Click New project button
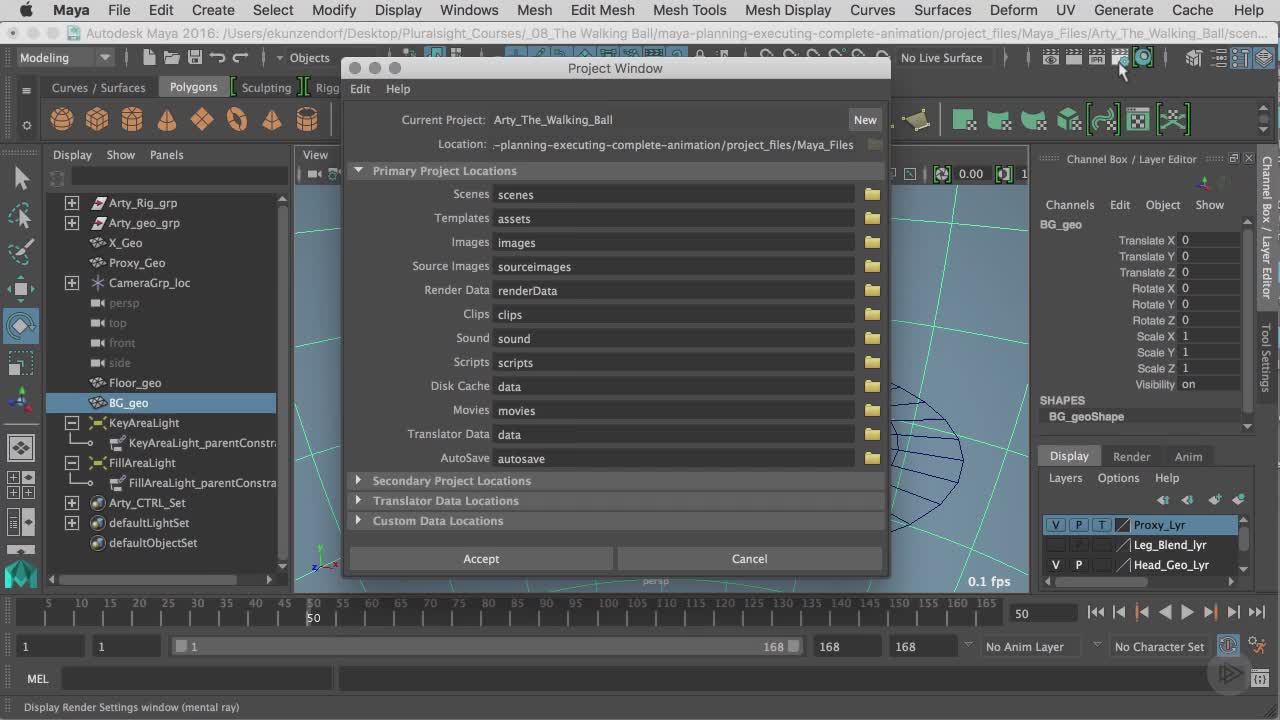The height and width of the screenshot is (720, 1280). click(x=865, y=120)
